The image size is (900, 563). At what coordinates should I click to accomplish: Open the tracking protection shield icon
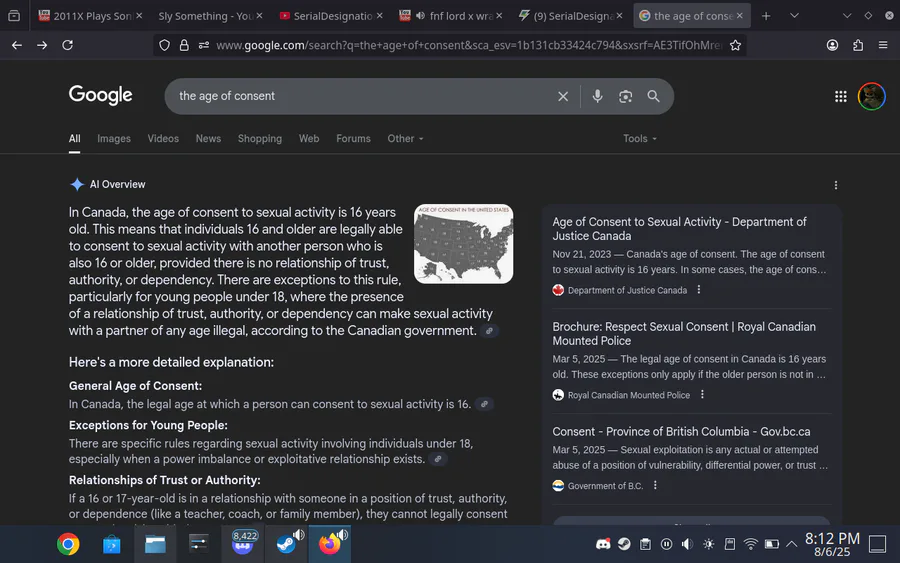pos(165,45)
